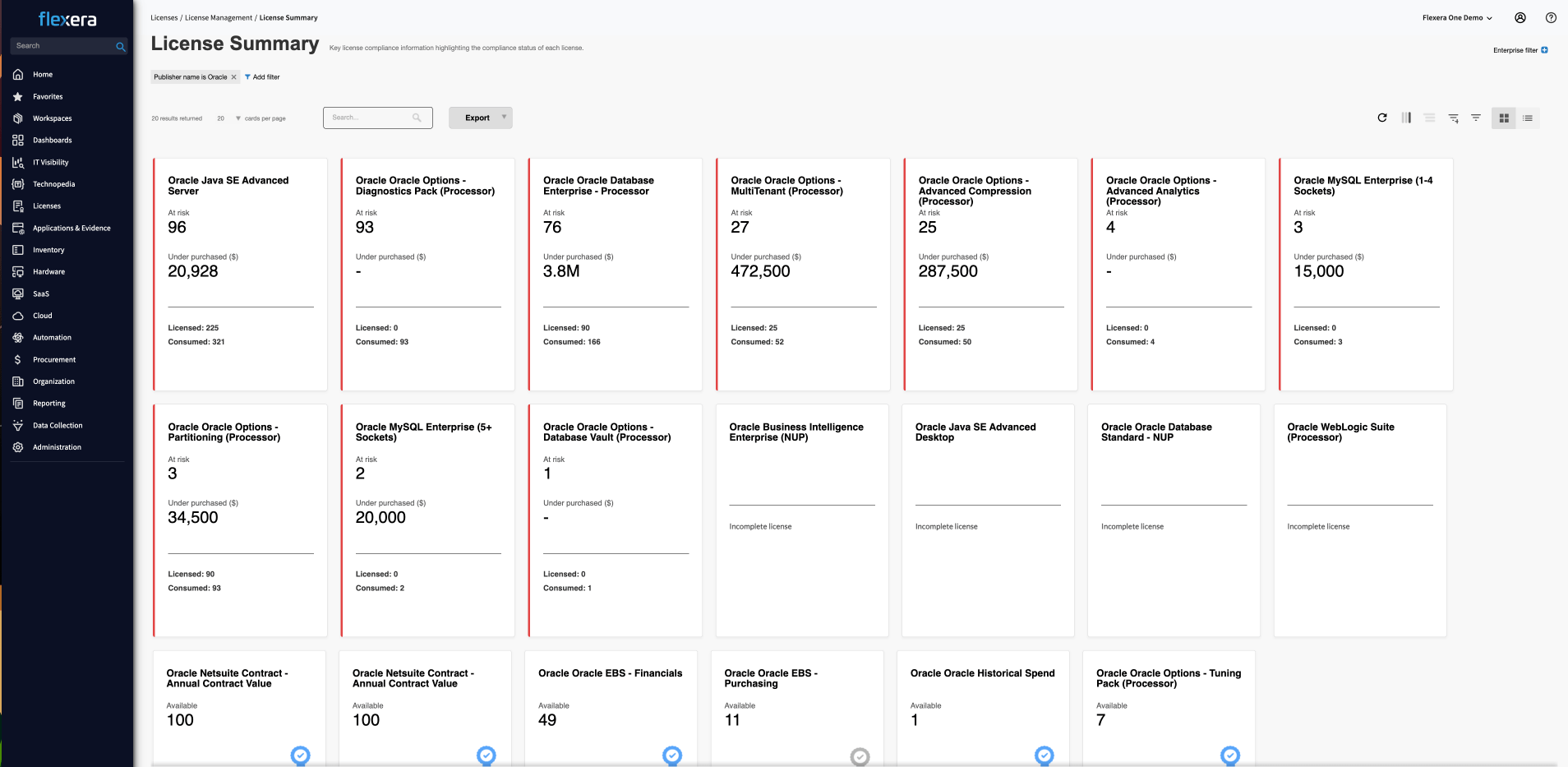
Task: Switch to list view layout
Action: coord(1528,118)
